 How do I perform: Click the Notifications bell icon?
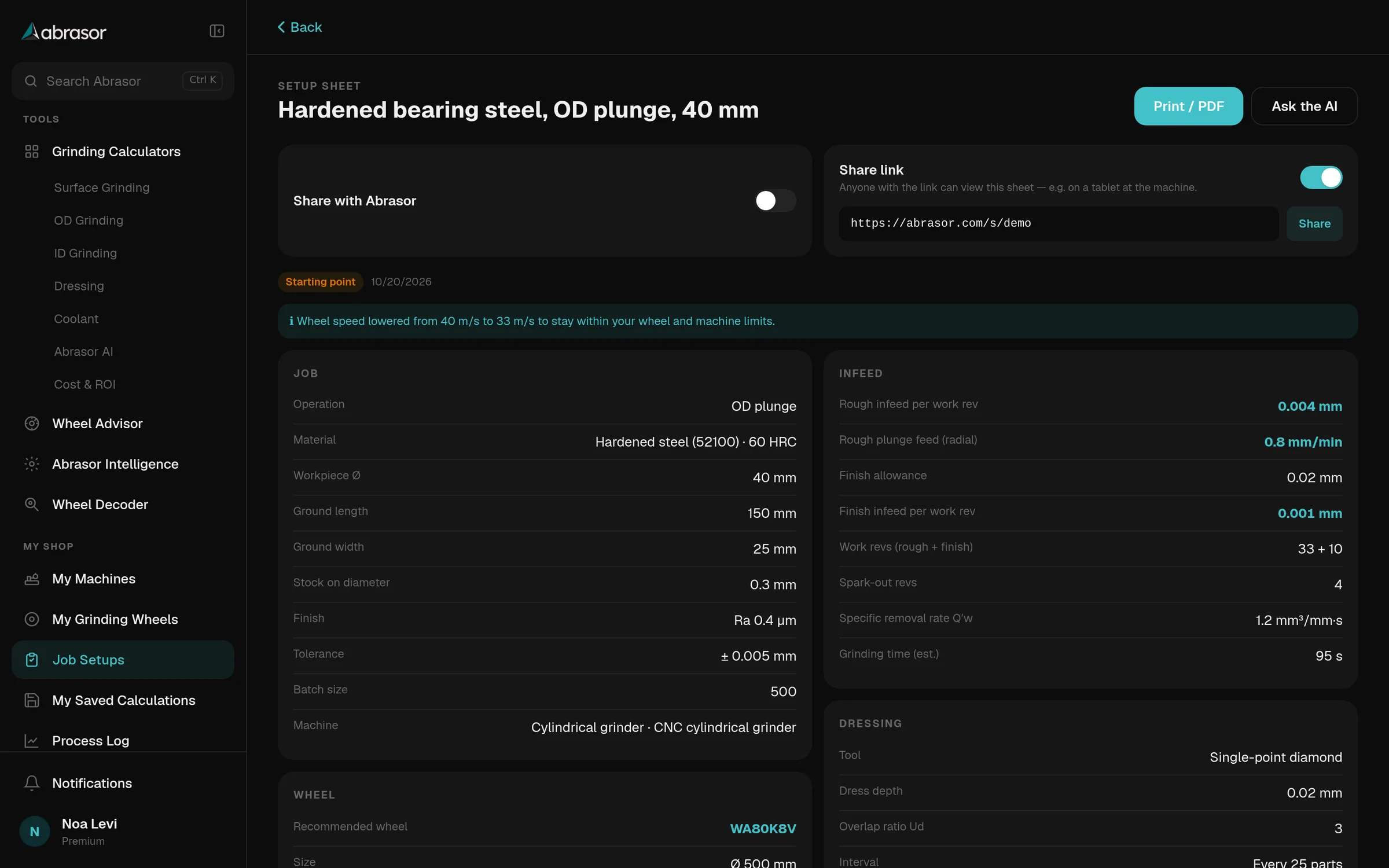tap(32, 783)
